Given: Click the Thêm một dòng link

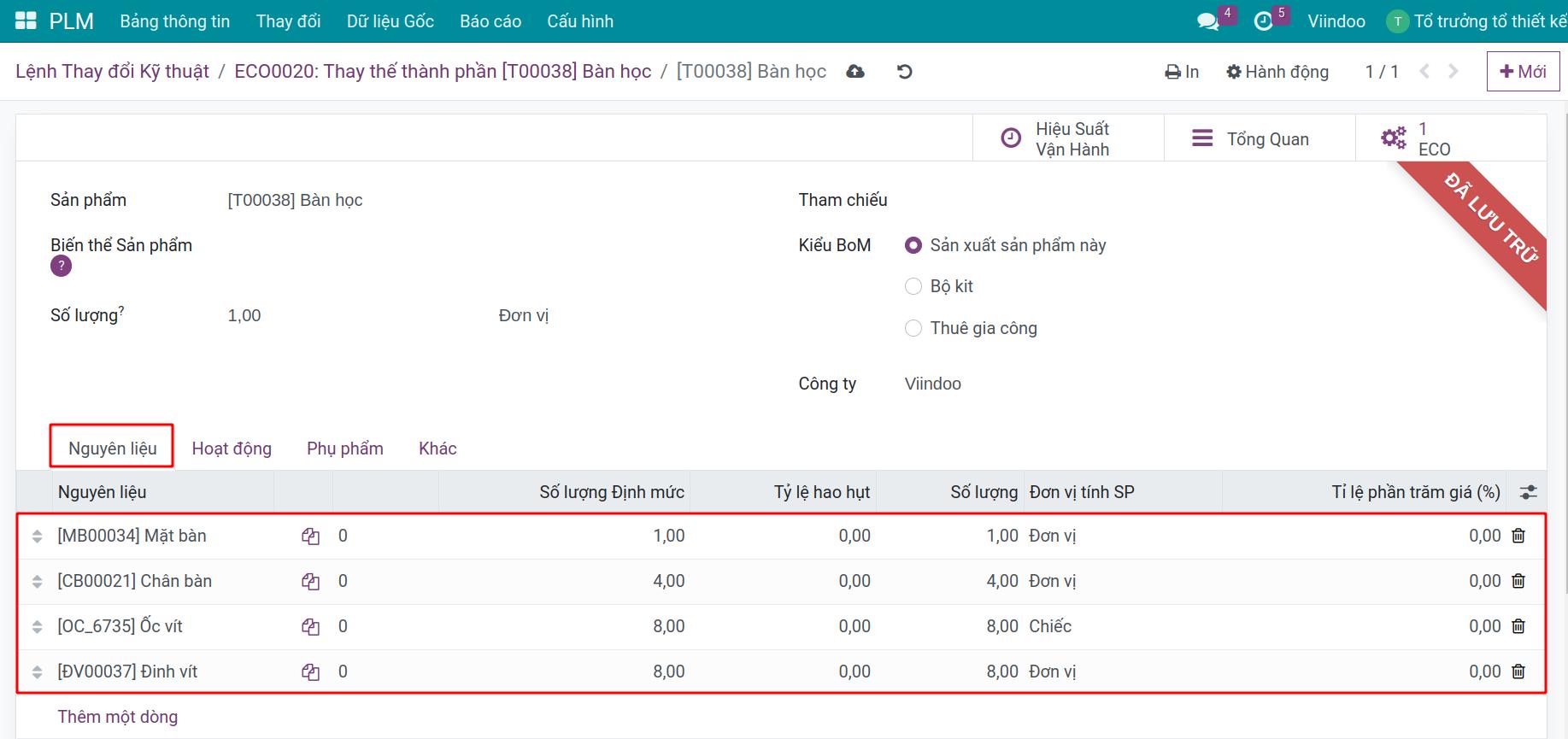Looking at the screenshot, I should pyautogui.click(x=118, y=717).
